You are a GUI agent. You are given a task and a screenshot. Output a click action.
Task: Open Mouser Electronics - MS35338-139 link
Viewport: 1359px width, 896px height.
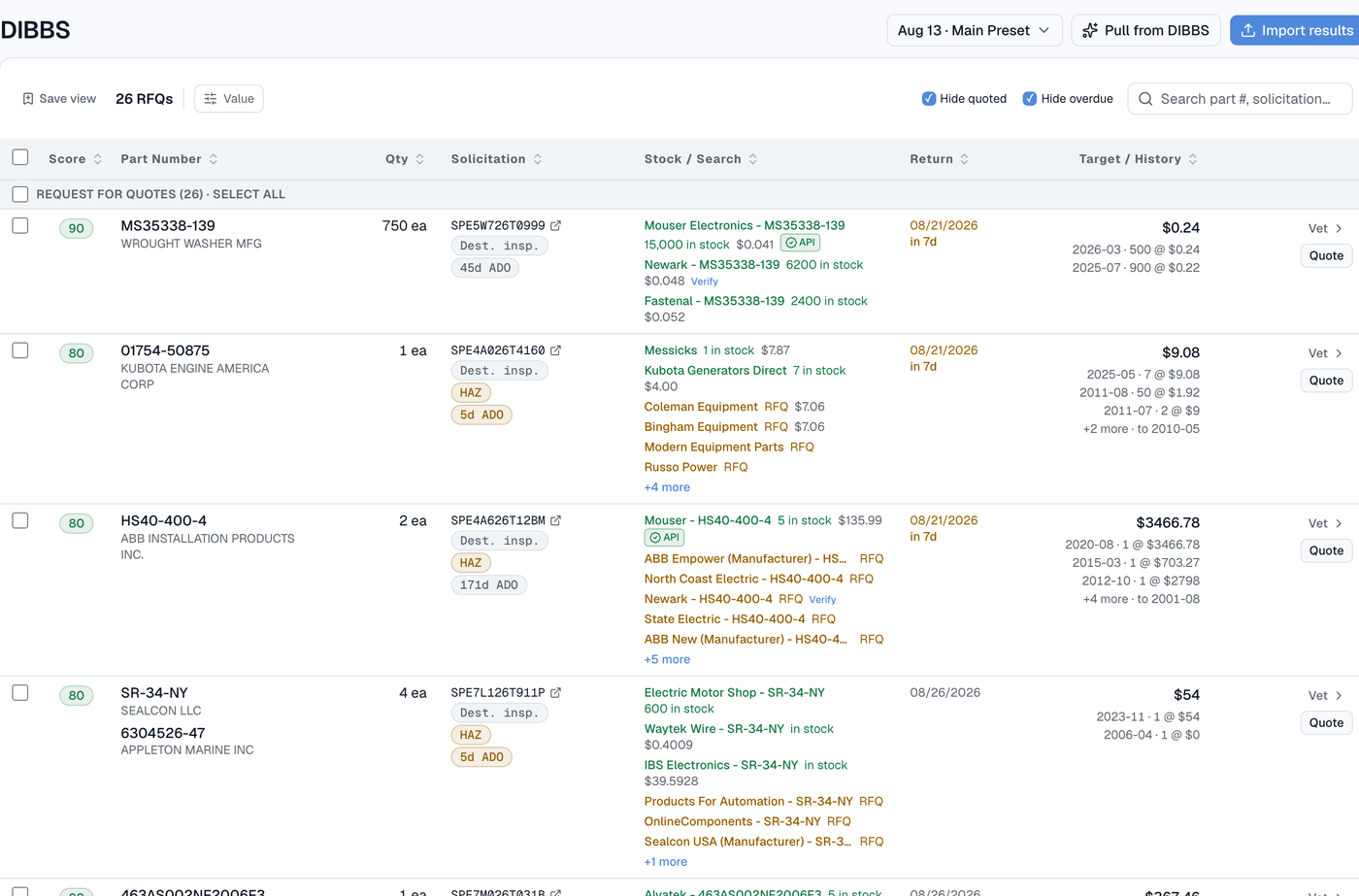point(745,225)
